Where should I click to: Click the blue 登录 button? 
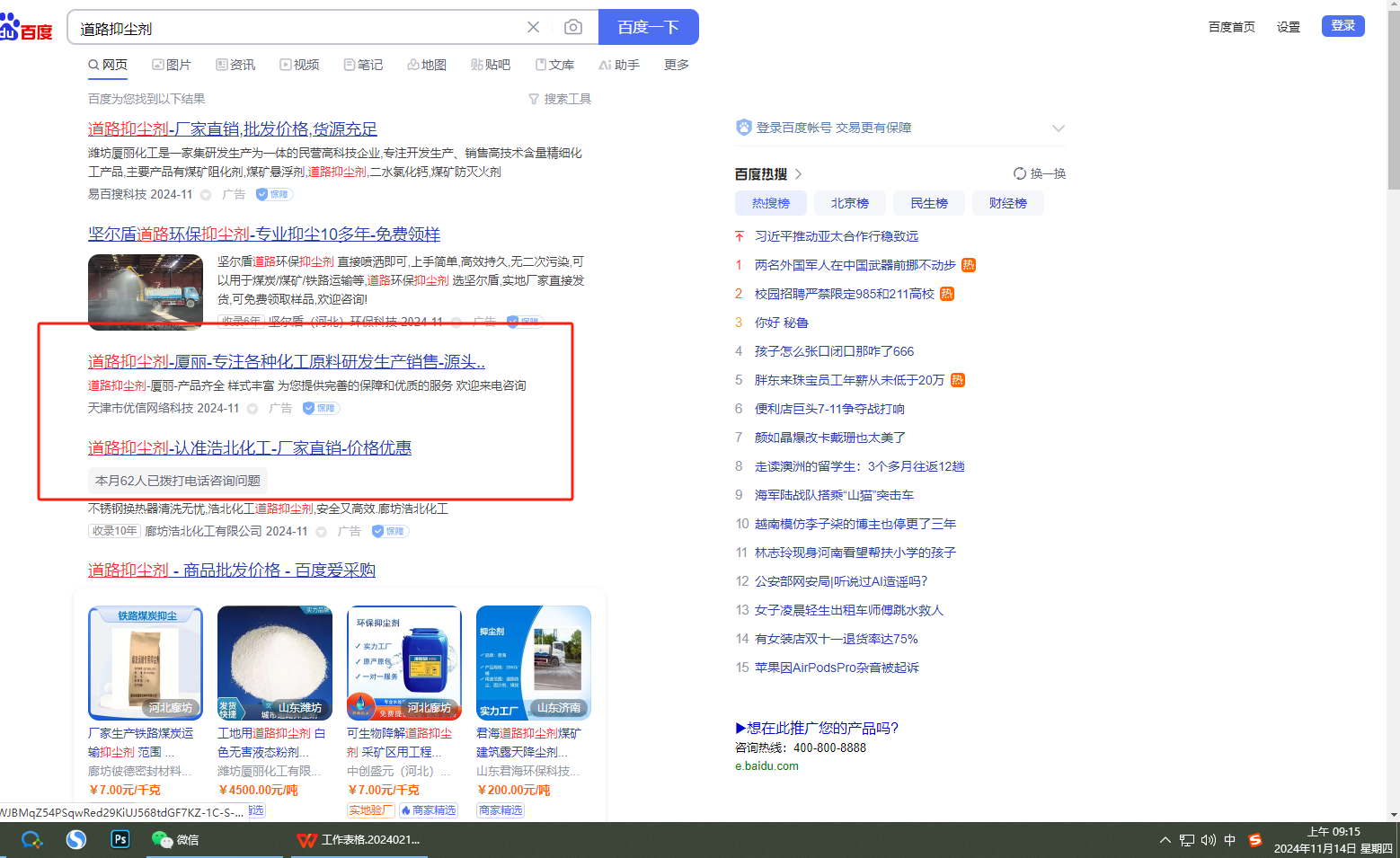coord(1343,26)
